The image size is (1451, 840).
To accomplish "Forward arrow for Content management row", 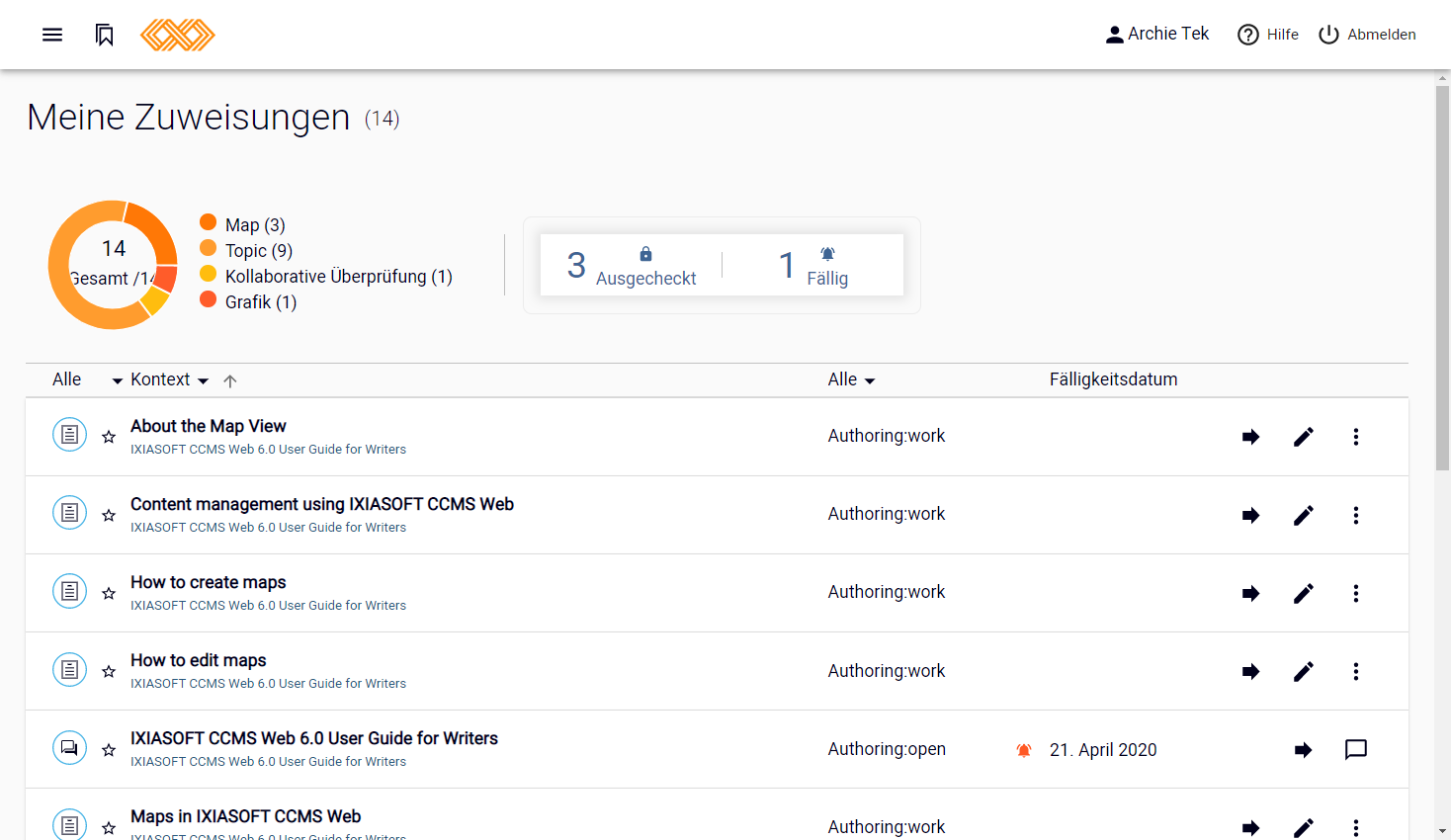I will [x=1250, y=515].
